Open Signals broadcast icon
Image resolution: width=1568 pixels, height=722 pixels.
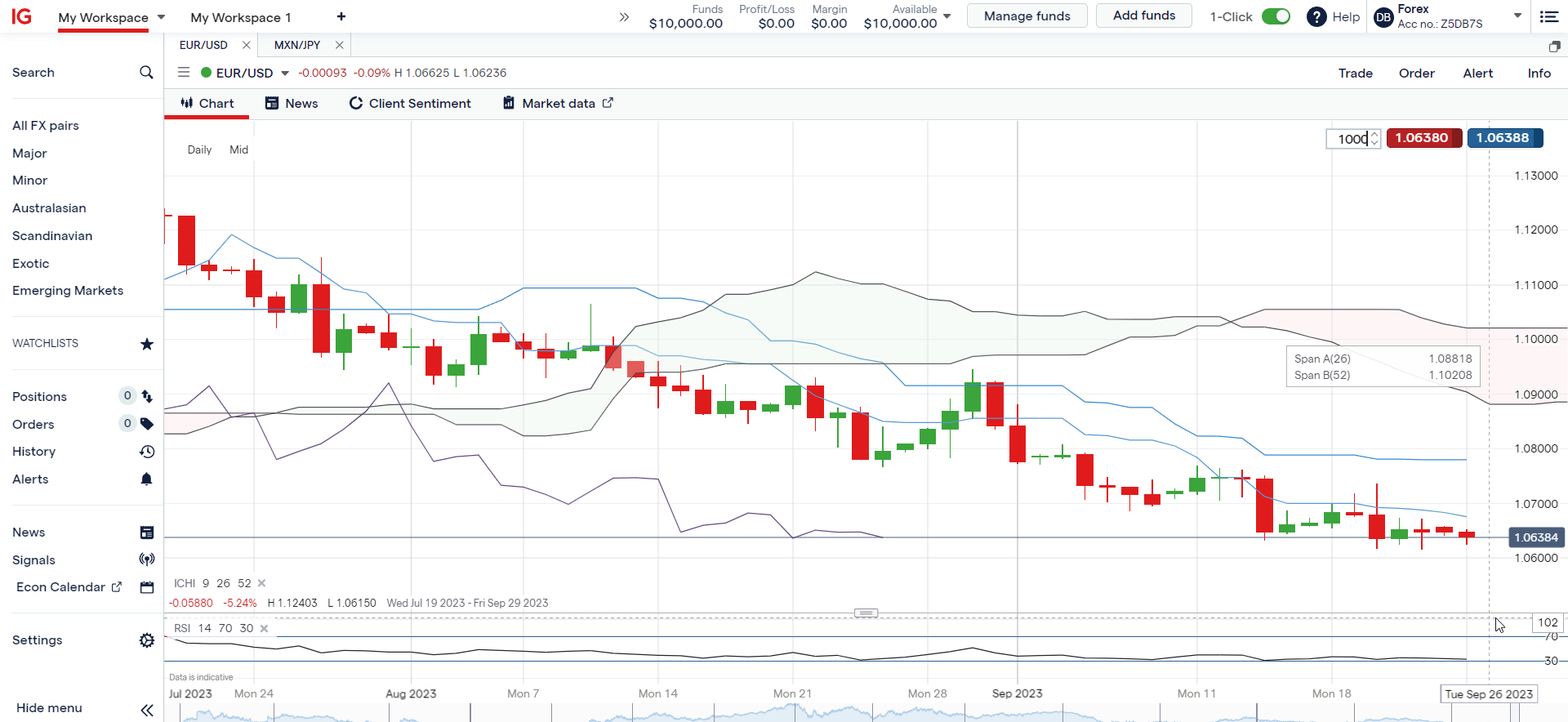(x=147, y=559)
